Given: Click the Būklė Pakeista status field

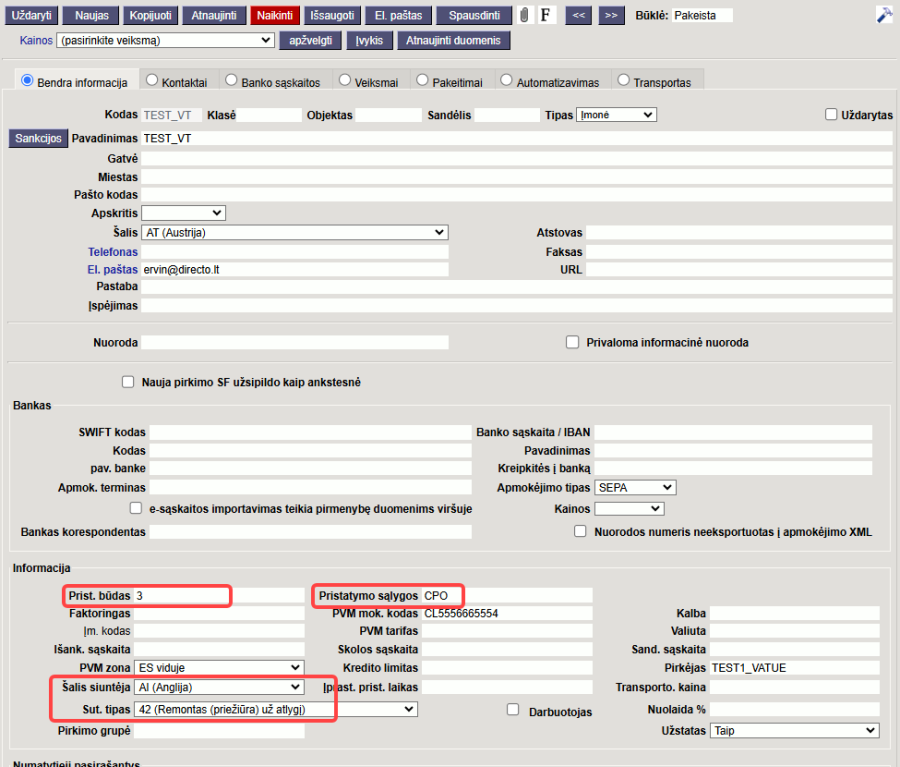Looking at the screenshot, I should pyautogui.click(x=702, y=16).
